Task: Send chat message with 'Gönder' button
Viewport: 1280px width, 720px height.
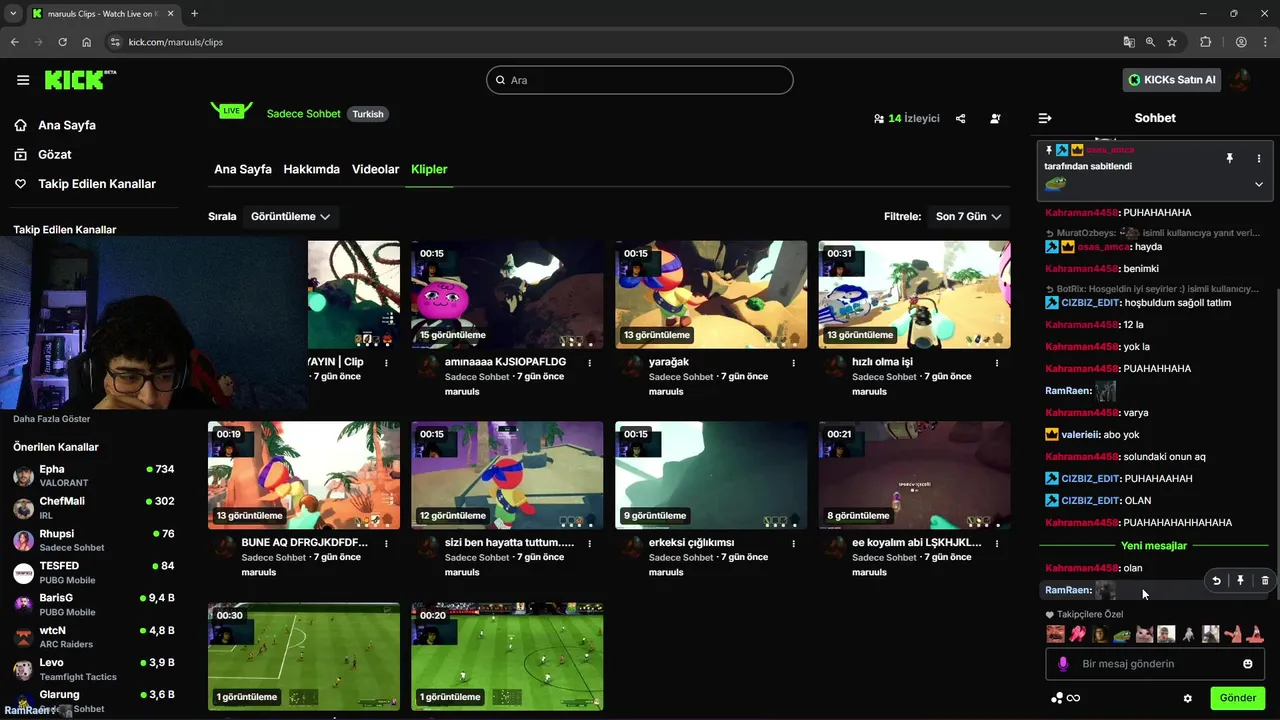Action: pyautogui.click(x=1238, y=698)
